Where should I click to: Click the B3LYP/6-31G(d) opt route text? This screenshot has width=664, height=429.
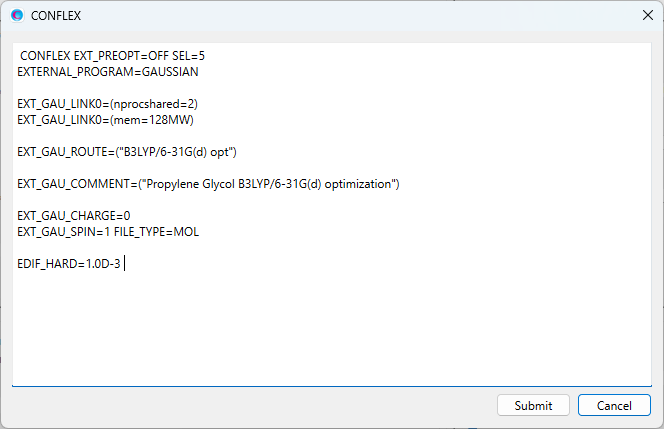point(178,152)
